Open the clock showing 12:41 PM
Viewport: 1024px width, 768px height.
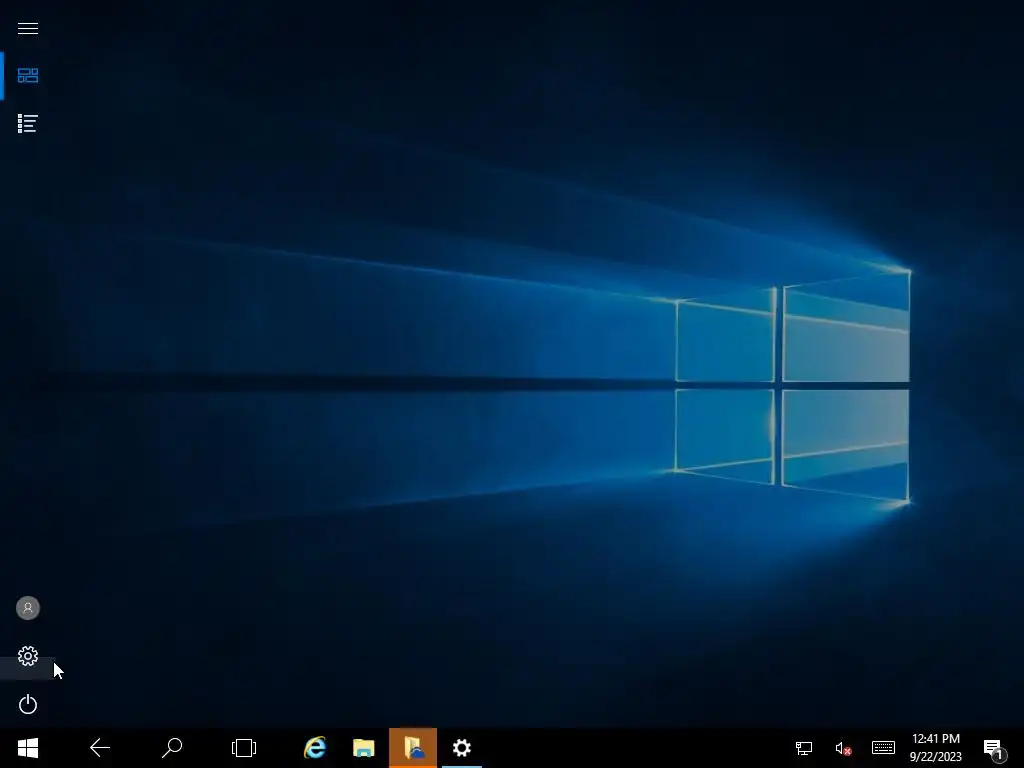coord(936,748)
